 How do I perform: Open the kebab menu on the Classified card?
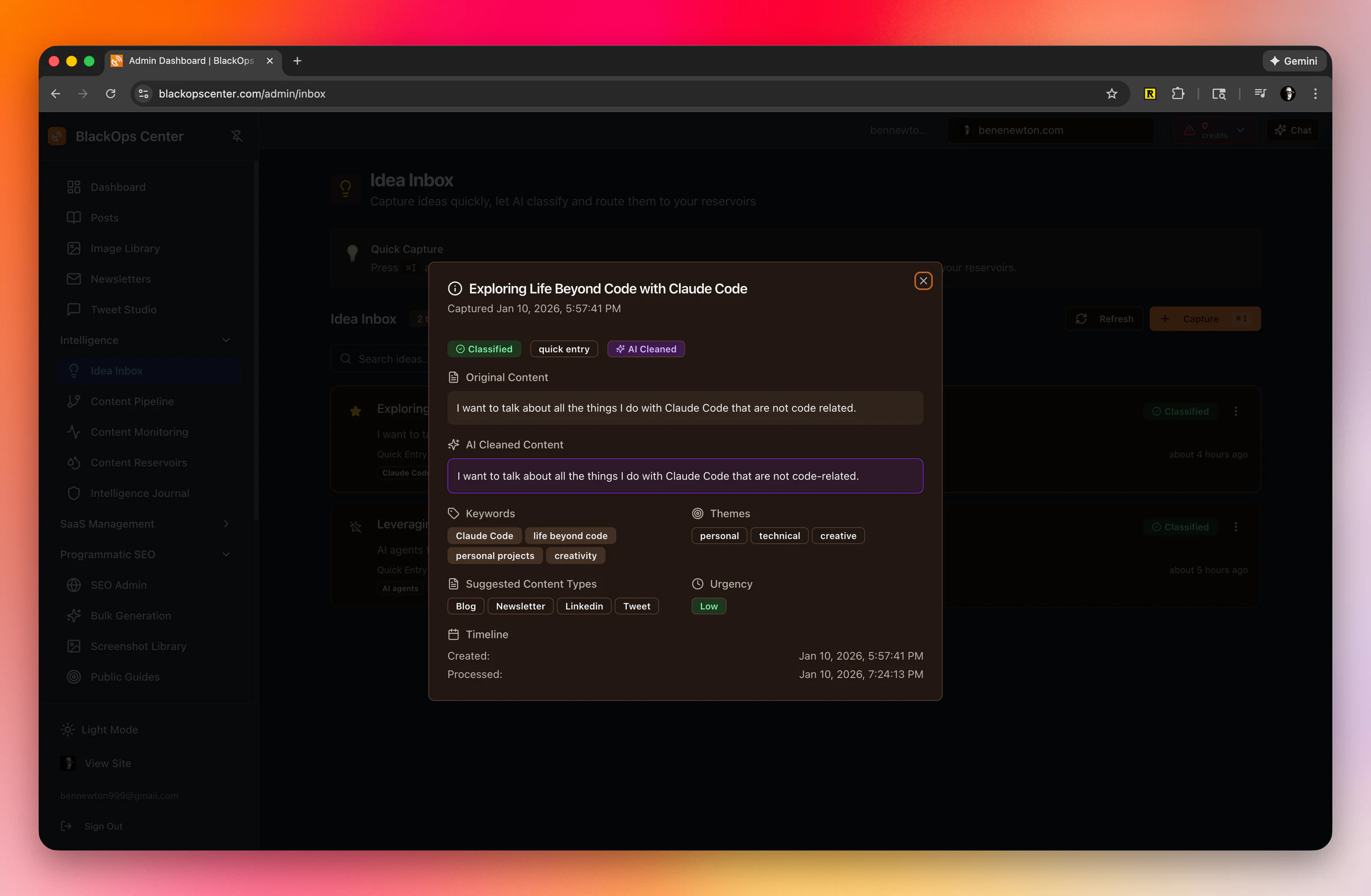[1236, 411]
